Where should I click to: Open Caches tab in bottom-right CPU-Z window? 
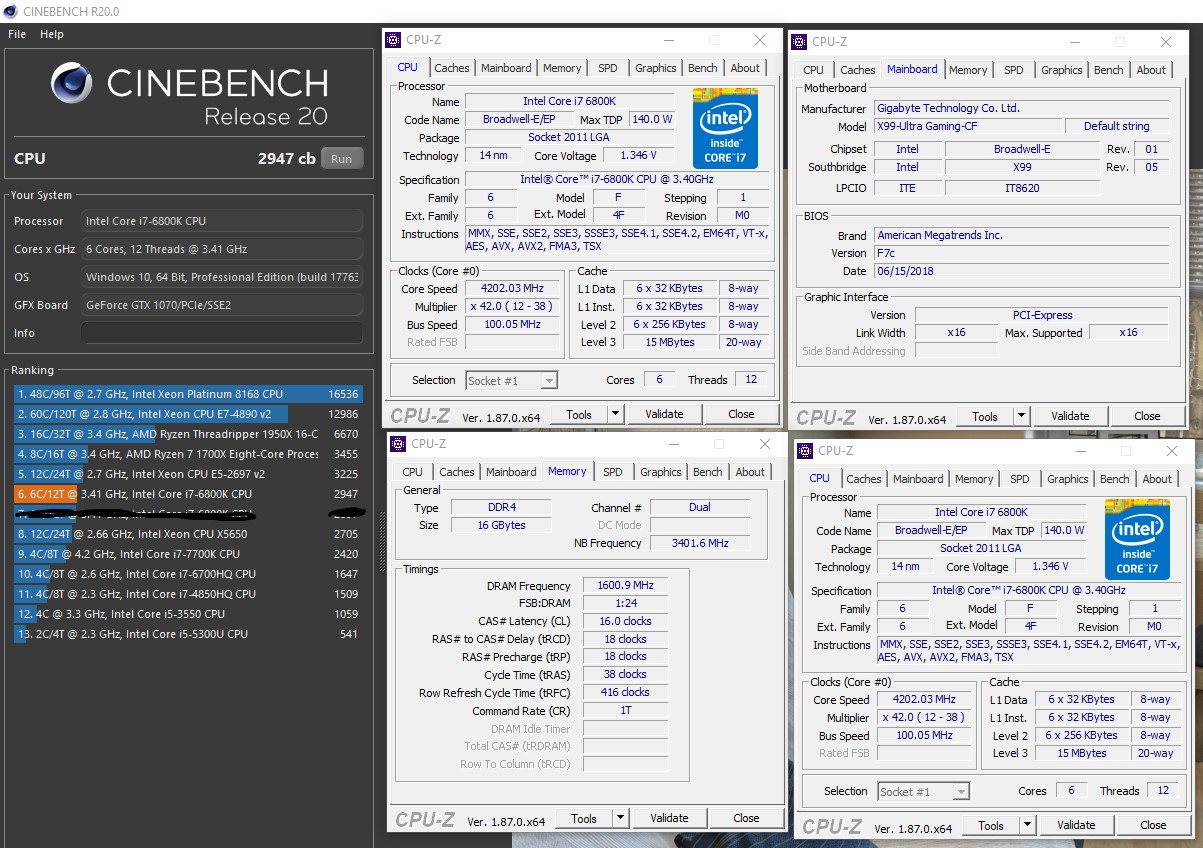click(863, 479)
